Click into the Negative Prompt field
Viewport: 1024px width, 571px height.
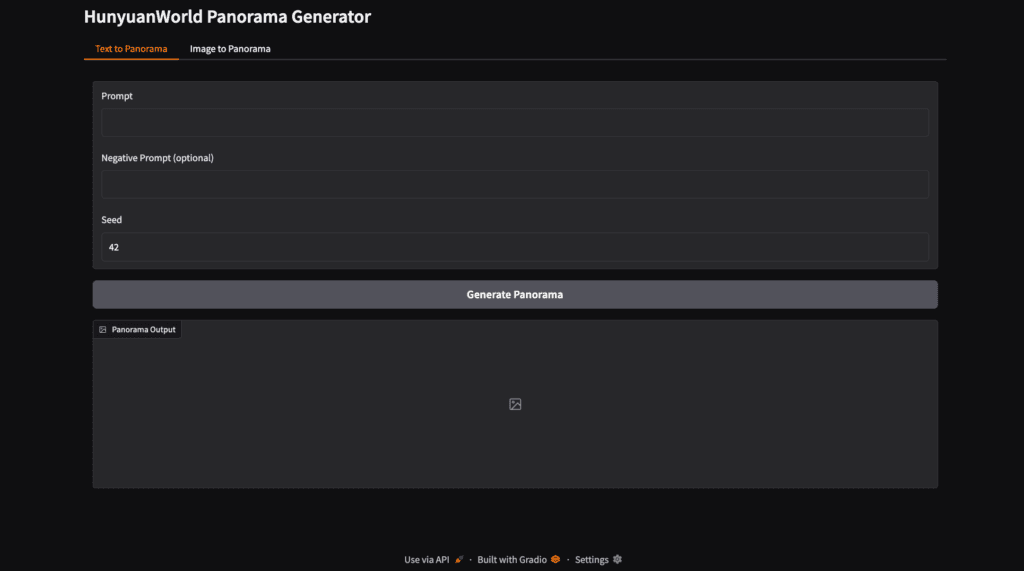coord(515,185)
